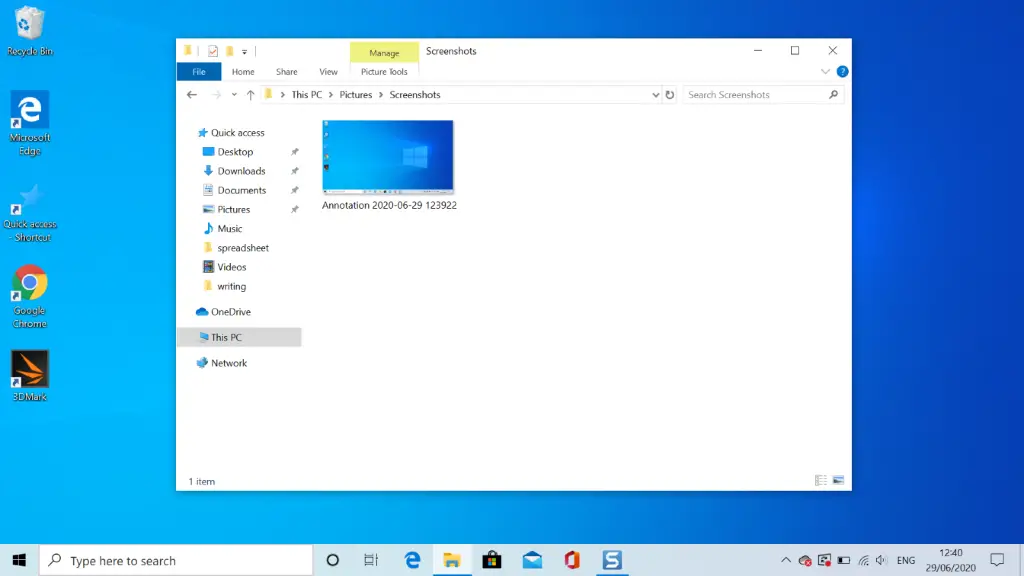Switch to Large thumbnails view layout
The image size is (1024, 576).
839,481
